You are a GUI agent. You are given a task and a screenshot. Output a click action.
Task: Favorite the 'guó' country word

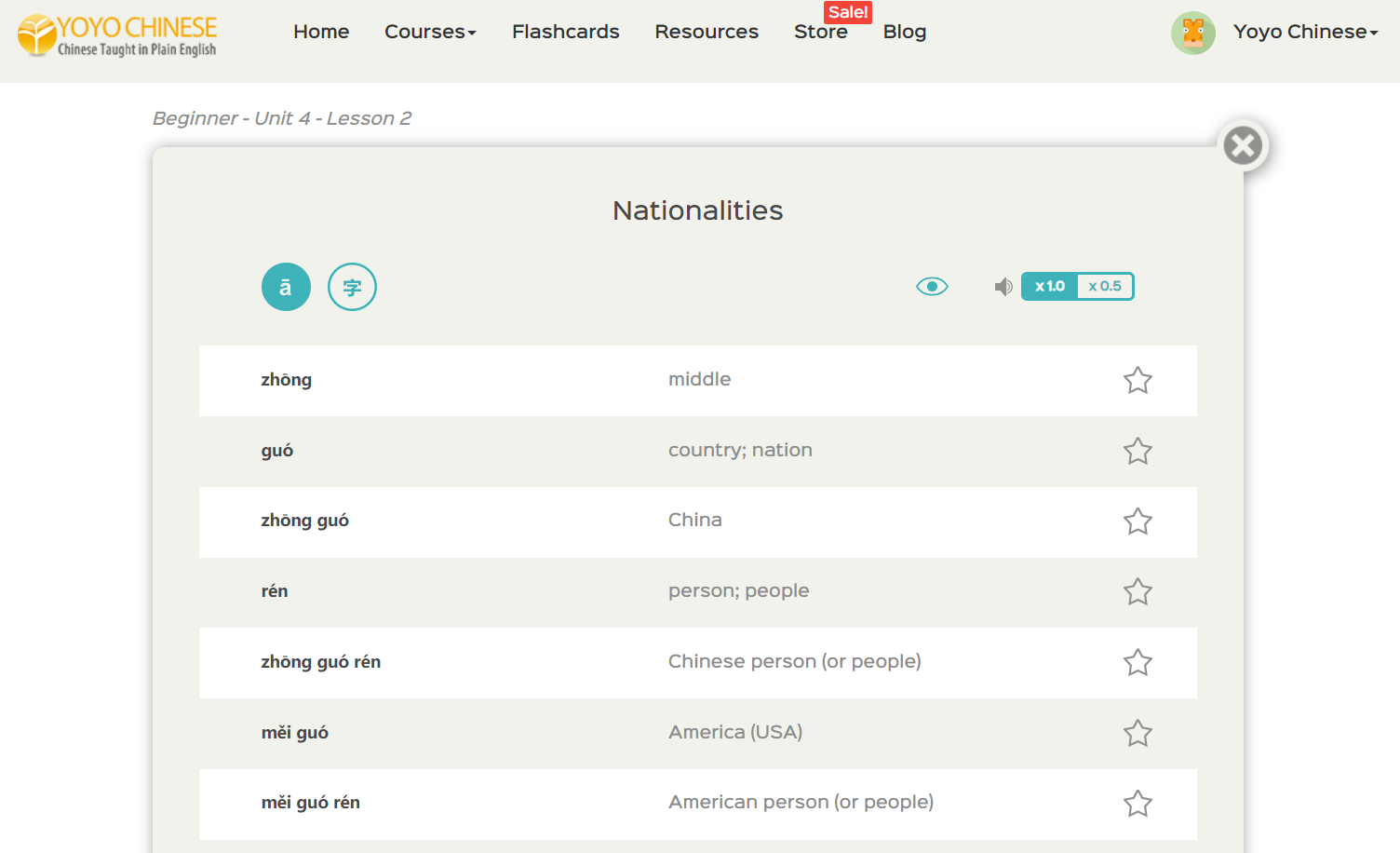pyautogui.click(x=1137, y=451)
